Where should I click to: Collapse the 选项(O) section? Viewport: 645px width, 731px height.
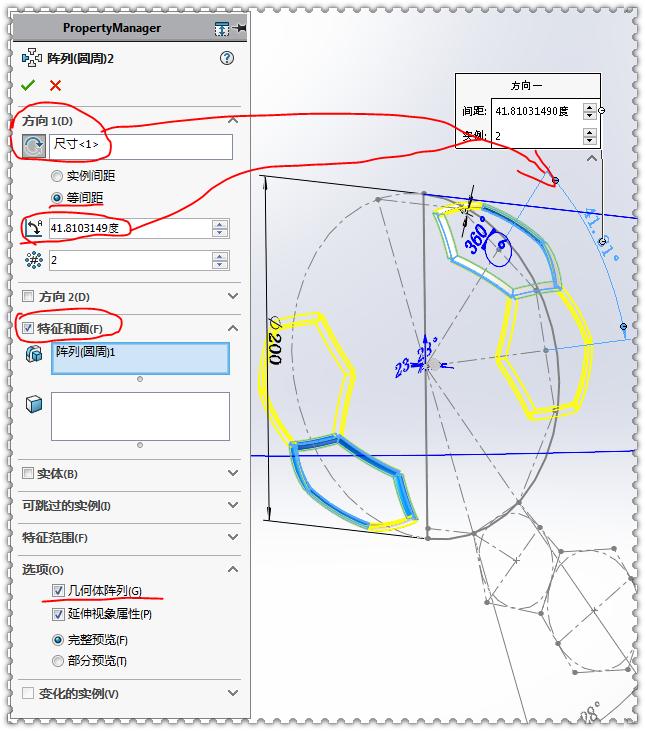point(233,569)
